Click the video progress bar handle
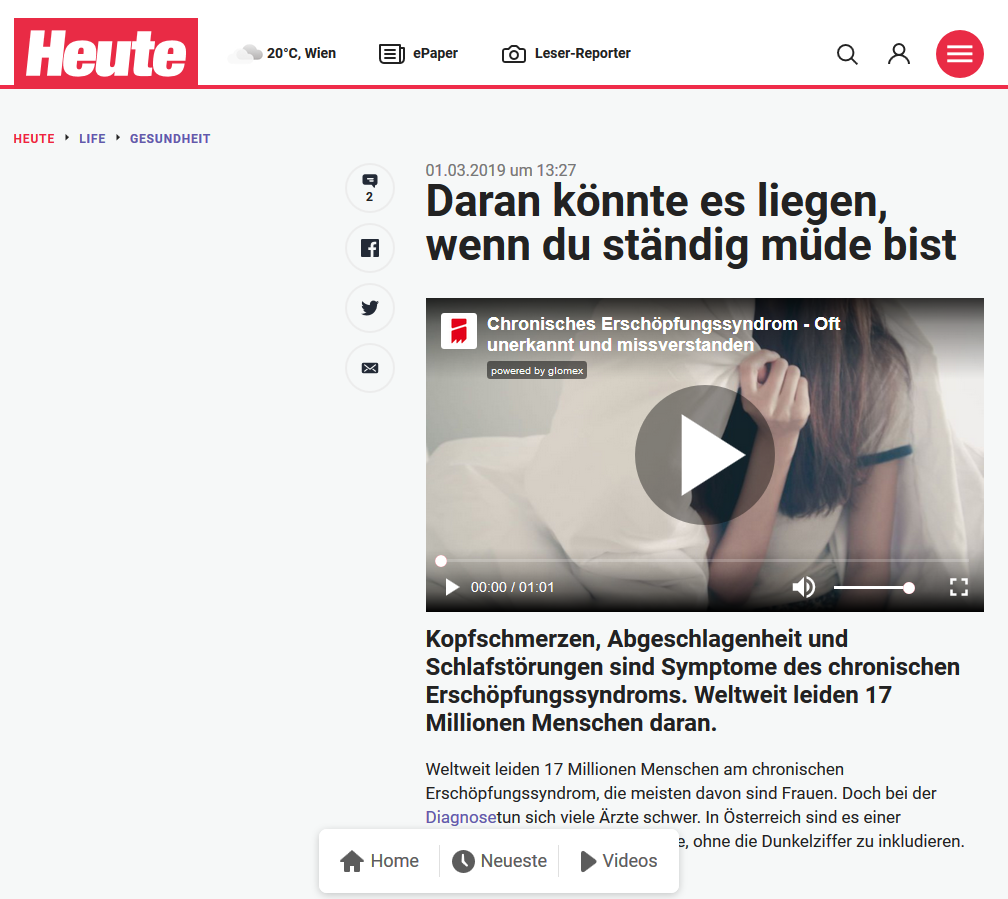This screenshot has height=899, width=1008. coord(441,561)
